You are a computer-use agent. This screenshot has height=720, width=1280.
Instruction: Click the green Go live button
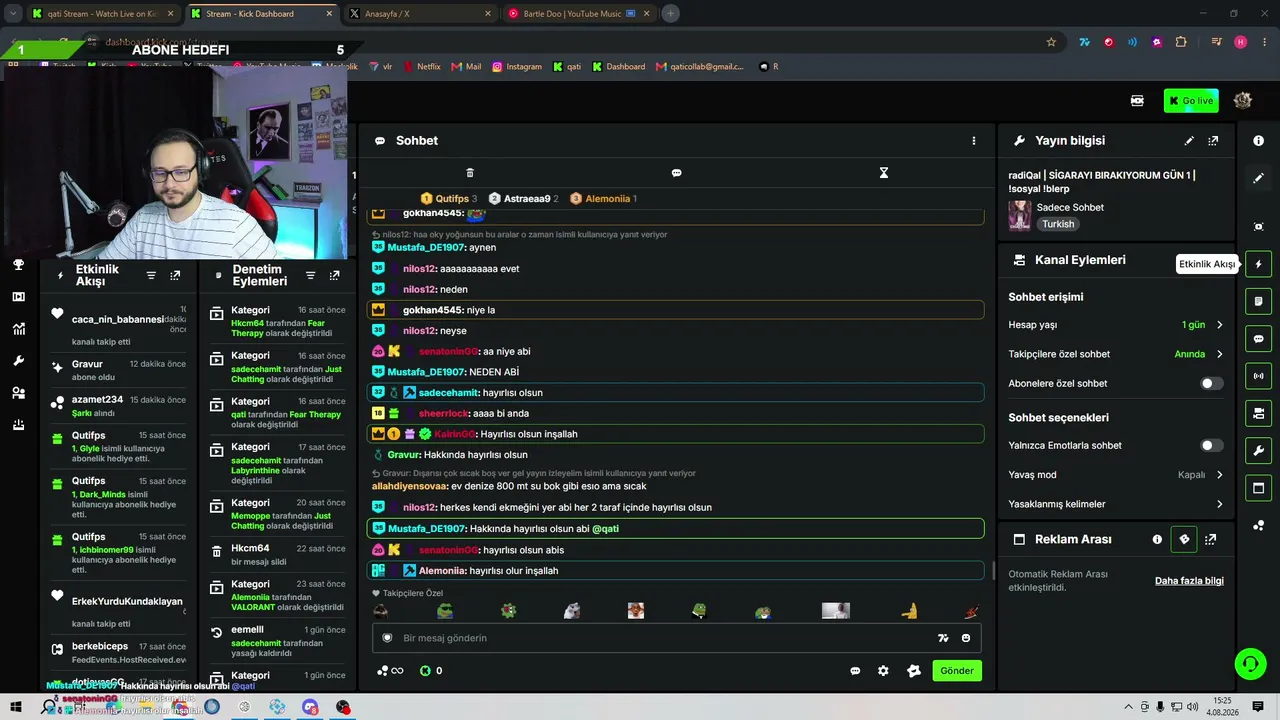click(1191, 101)
